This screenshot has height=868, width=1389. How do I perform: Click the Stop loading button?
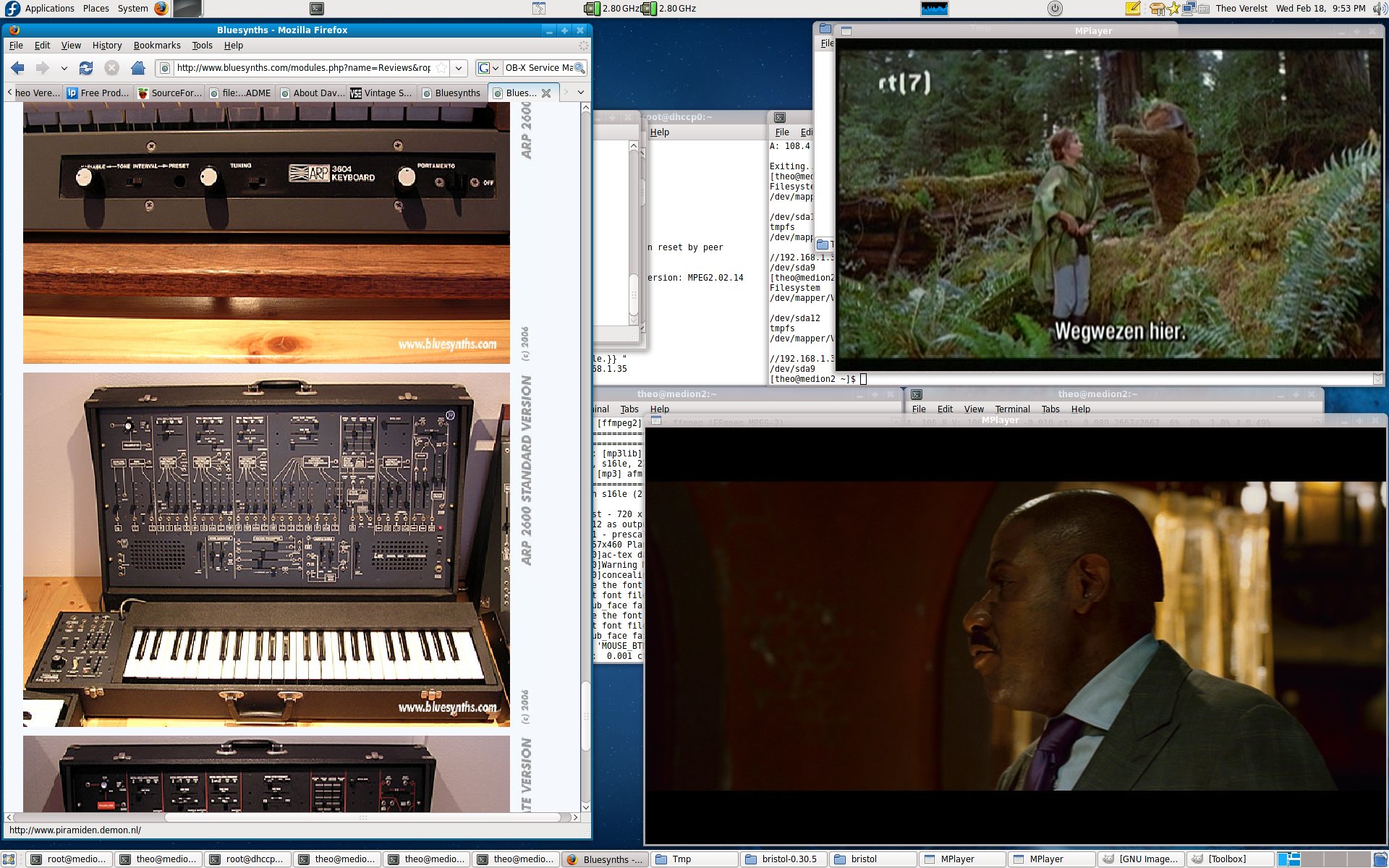coord(111,68)
